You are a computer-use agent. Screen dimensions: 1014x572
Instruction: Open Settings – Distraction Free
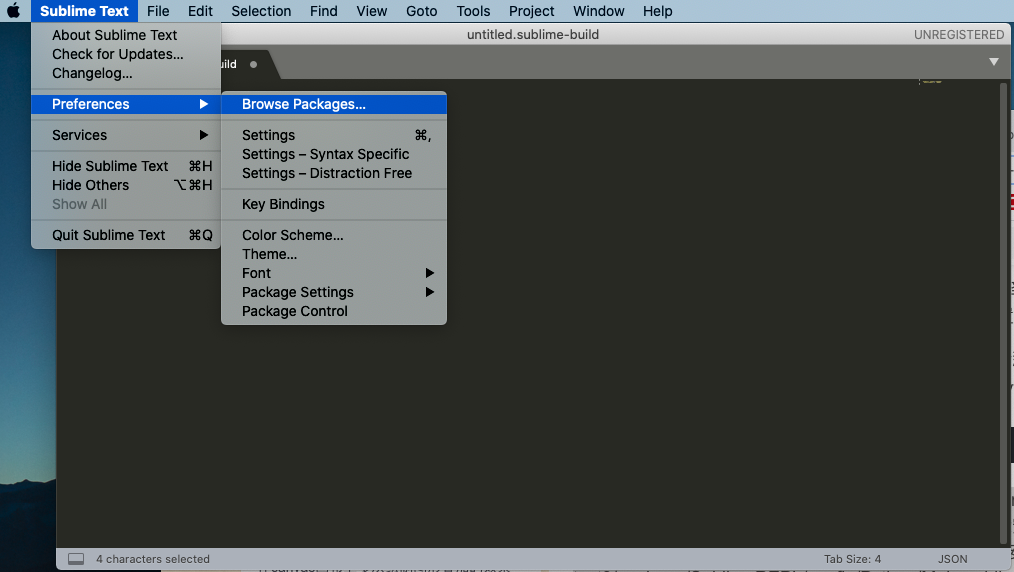tap(334, 173)
